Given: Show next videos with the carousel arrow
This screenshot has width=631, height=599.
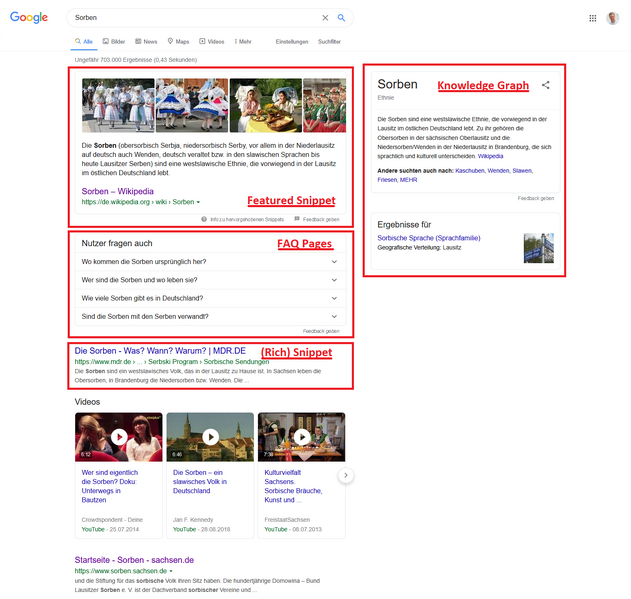Looking at the screenshot, I should (x=346, y=475).
